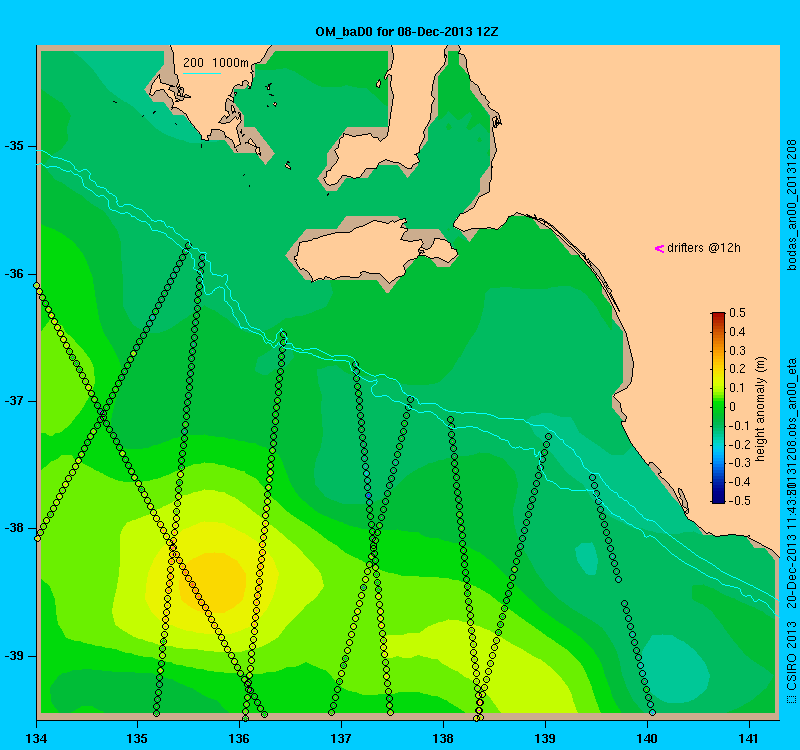Click the positive 0.5 colorbar tick label
Viewport: 800px width, 750px height.
click(x=737, y=313)
